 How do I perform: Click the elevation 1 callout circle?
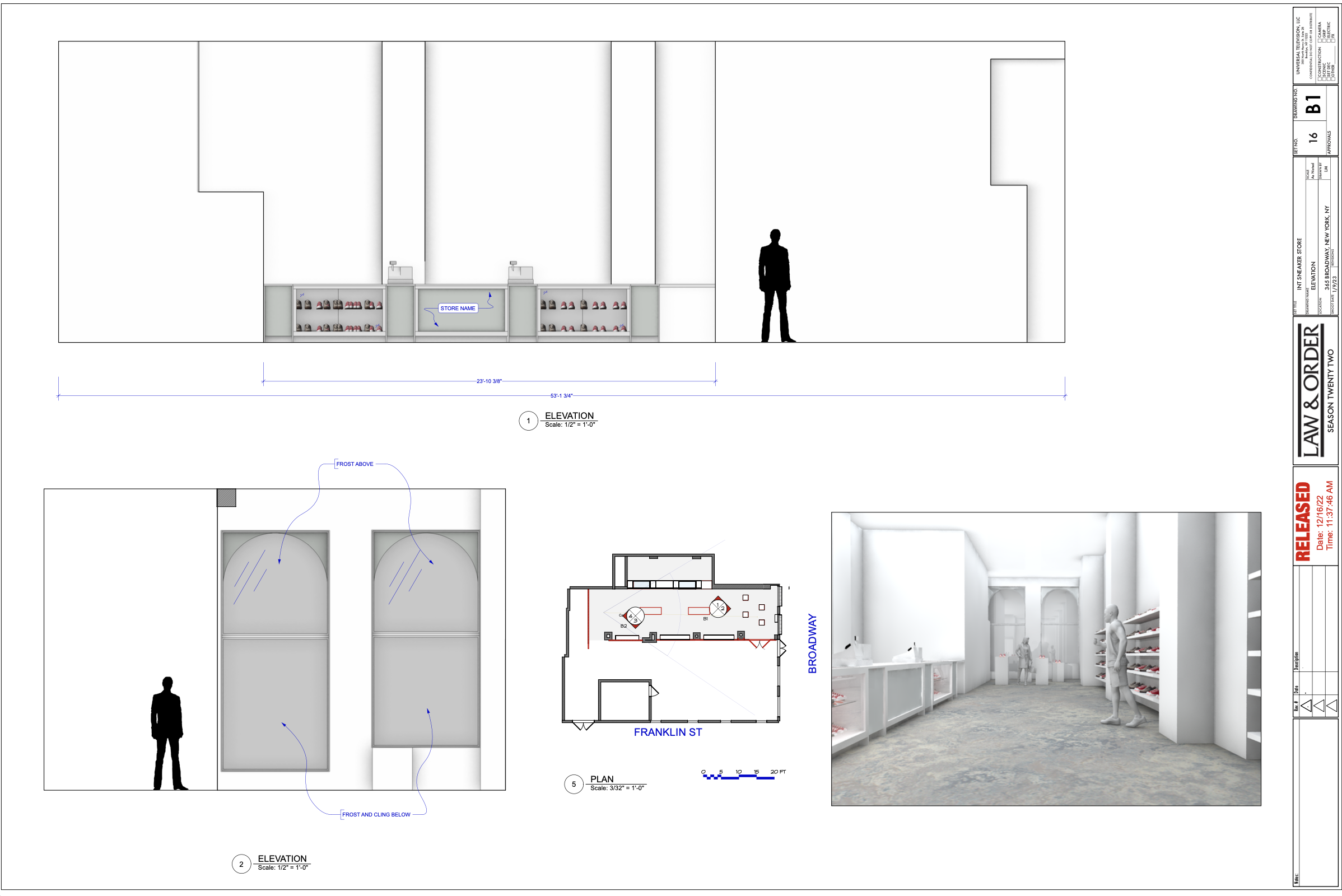pyautogui.click(x=528, y=421)
